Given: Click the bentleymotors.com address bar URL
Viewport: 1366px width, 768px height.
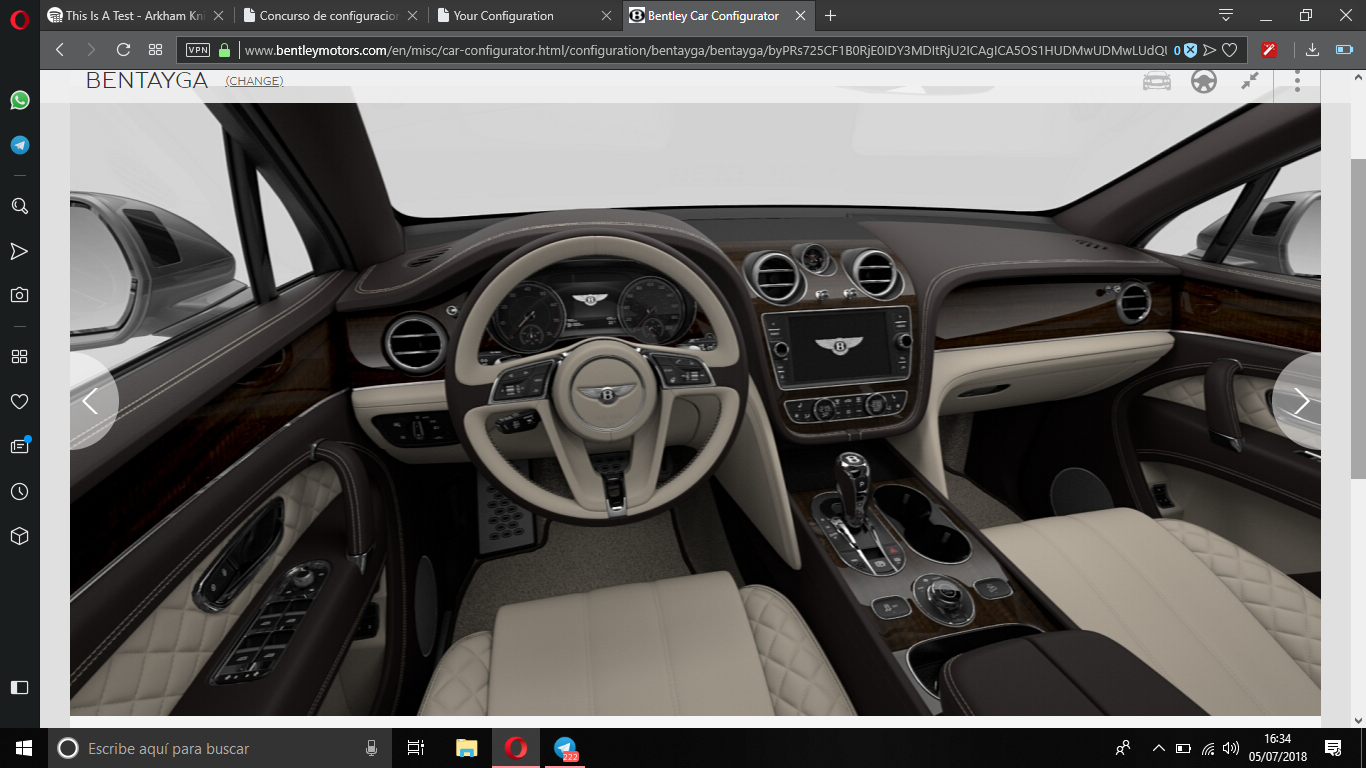Looking at the screenshot, I should (705, 50).
